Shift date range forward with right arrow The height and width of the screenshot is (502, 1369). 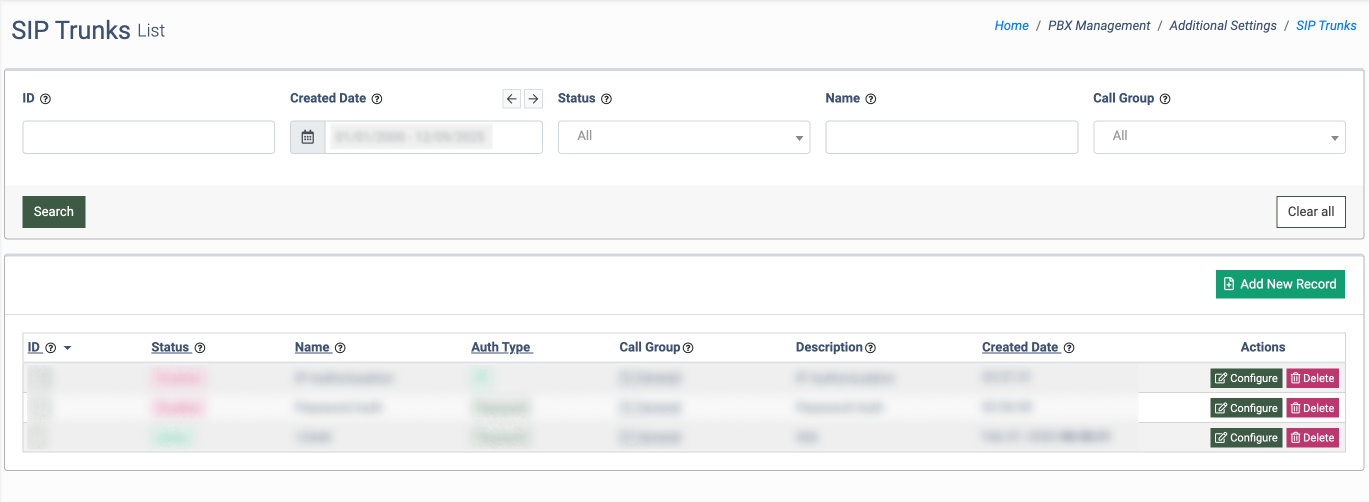coord(533,98)
